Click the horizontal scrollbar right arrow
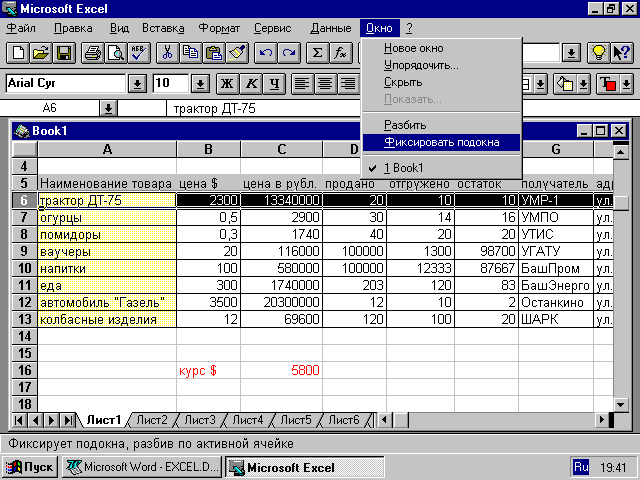This screenshot has height=480, width=640. click(x=601, y=420)
